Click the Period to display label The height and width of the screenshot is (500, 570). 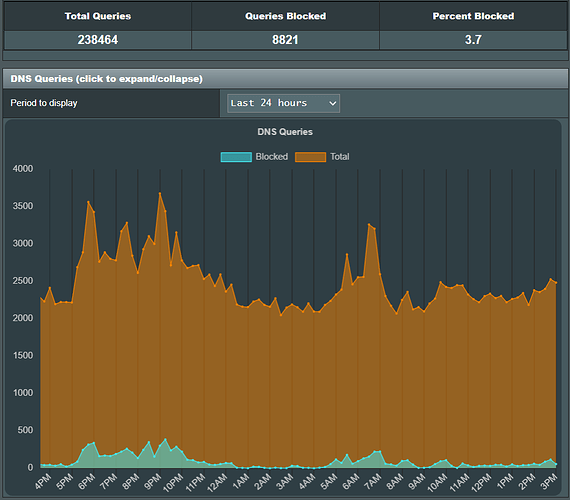click(44, 103)
